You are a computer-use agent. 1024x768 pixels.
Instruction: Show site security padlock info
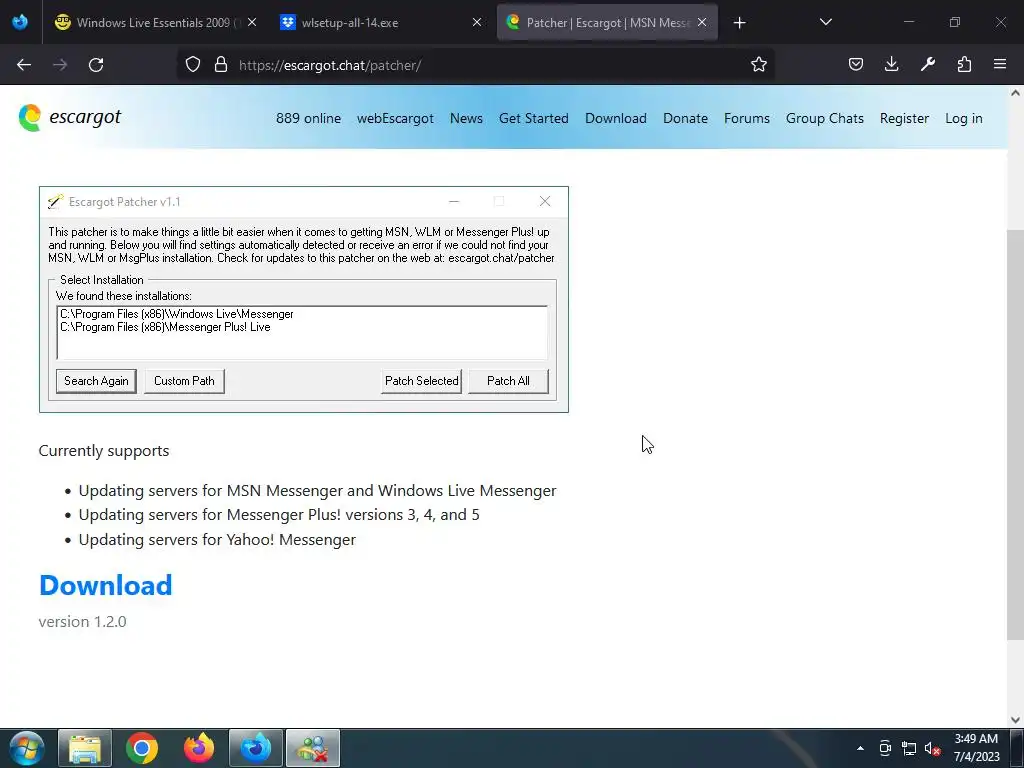221,65
